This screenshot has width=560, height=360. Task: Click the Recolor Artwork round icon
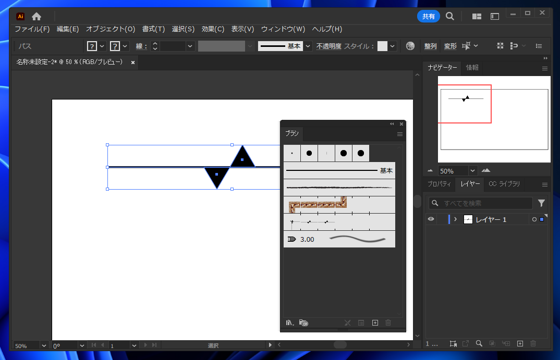[410, 46]
